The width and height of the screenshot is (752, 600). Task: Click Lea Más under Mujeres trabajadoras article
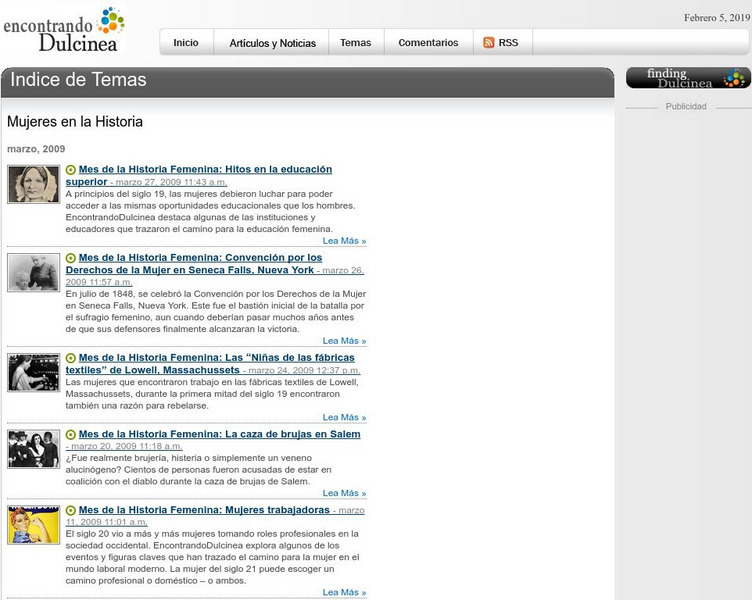point(344,592)
